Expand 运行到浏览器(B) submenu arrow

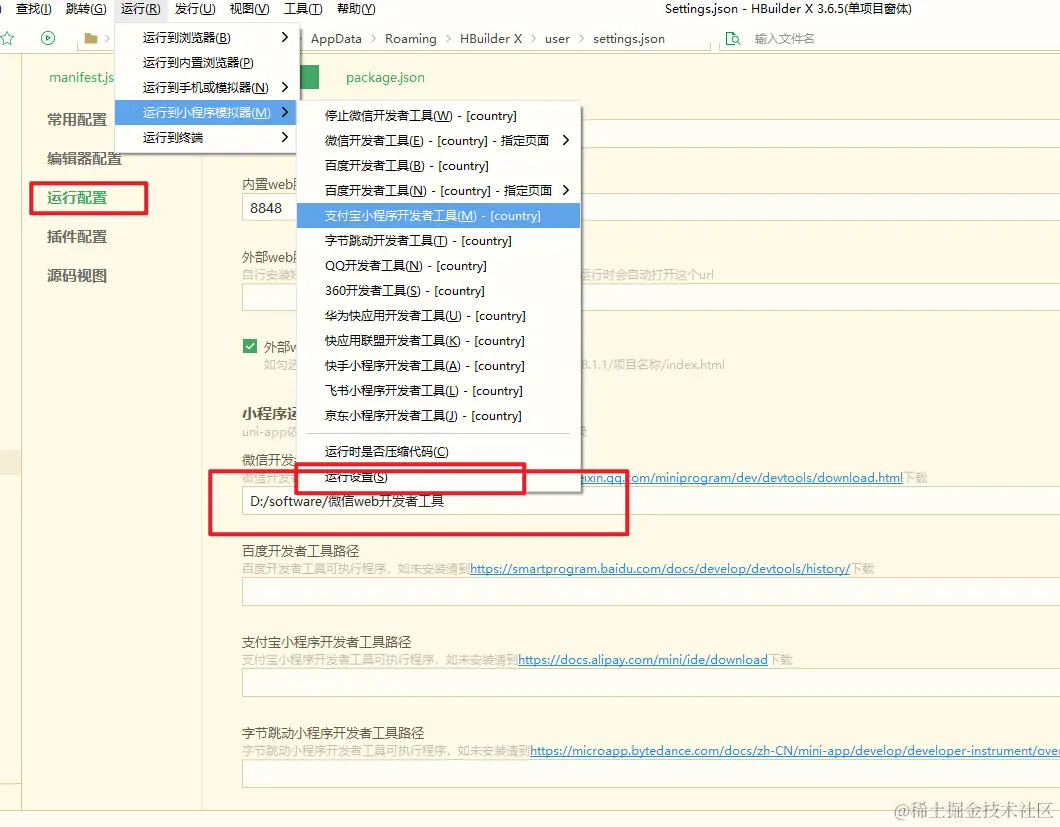click(x=285, y=37)
